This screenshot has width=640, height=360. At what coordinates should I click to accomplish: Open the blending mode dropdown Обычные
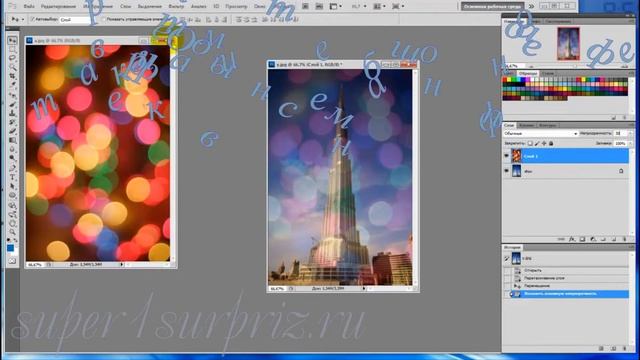point(541,133)
